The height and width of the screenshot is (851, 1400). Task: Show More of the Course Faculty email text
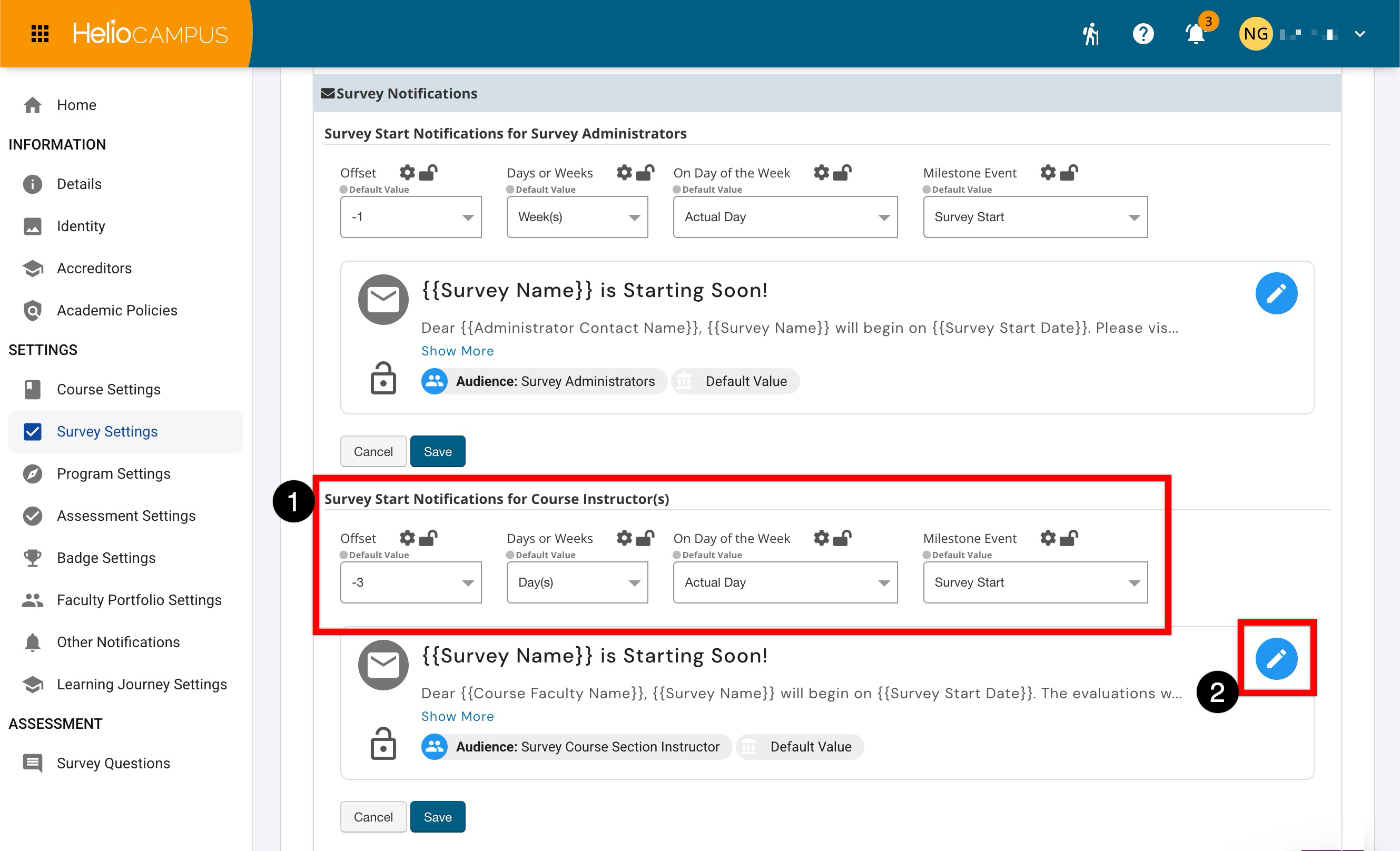click(x=457, y=716)
